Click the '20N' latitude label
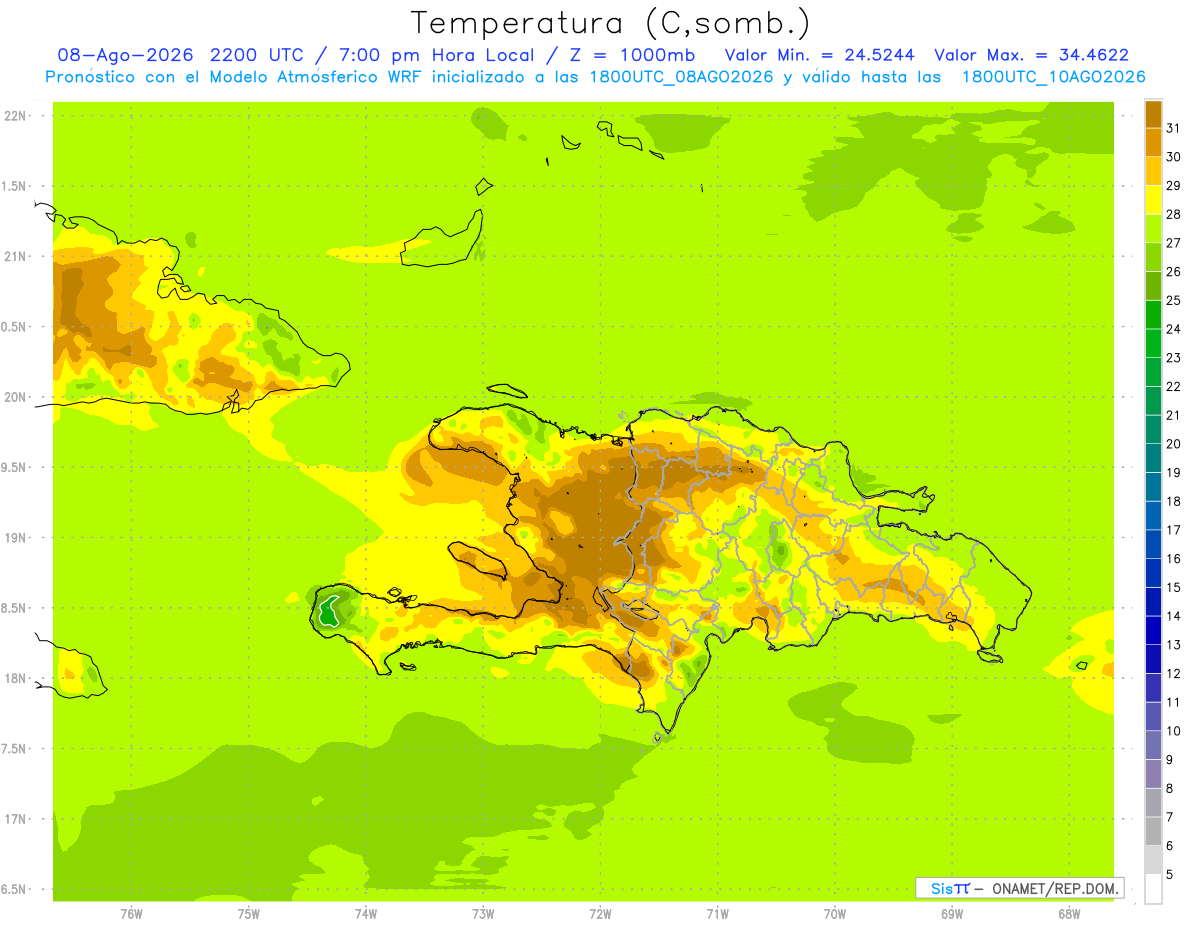Image resolution: width=1200 pixels, height=927 pixels. 15,397
